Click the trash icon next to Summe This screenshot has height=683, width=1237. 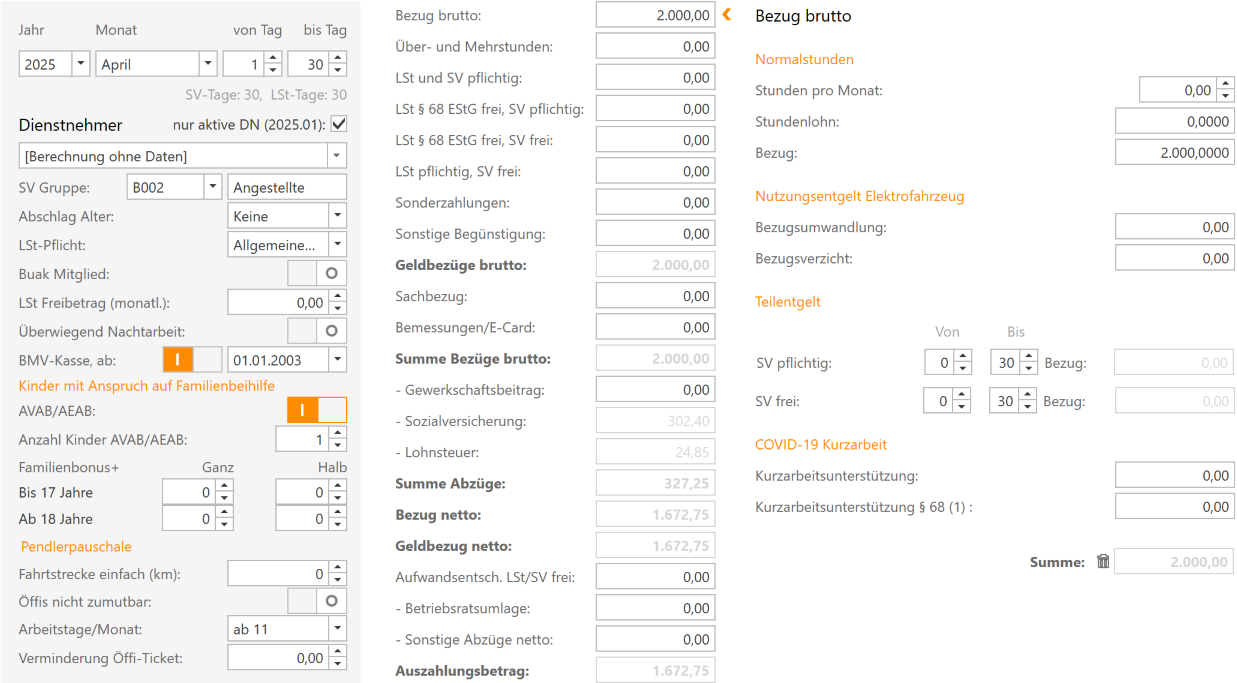[1103, 561]
